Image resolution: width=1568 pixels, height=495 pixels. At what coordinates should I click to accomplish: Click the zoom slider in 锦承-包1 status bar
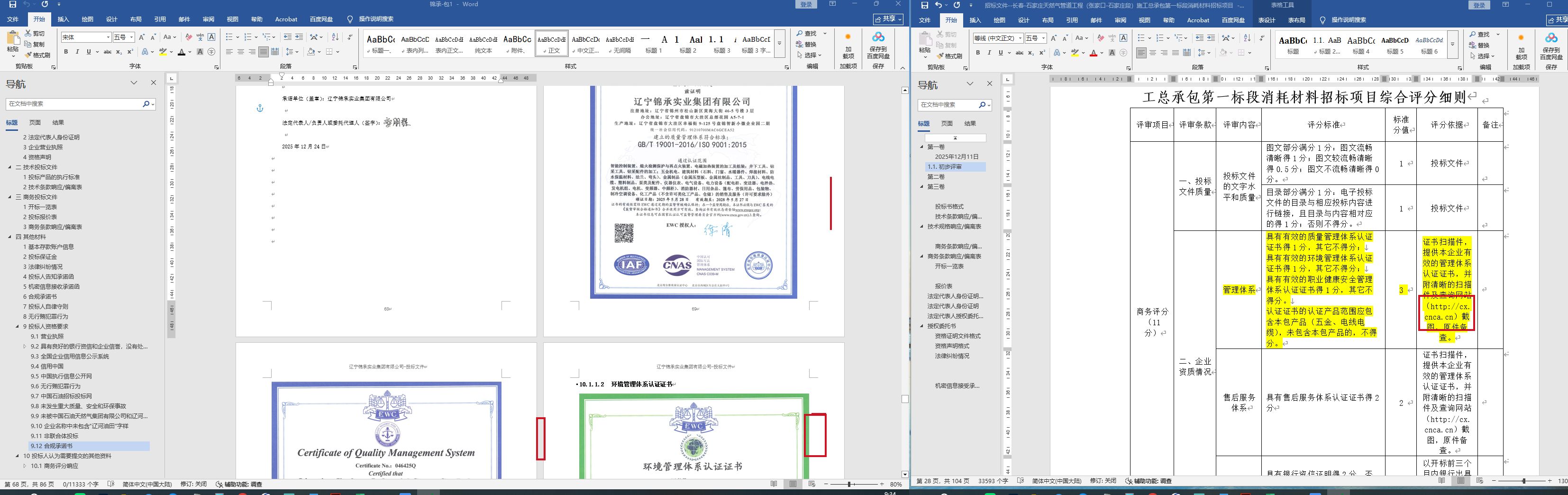pyautogui.click(x=850, y=484)
